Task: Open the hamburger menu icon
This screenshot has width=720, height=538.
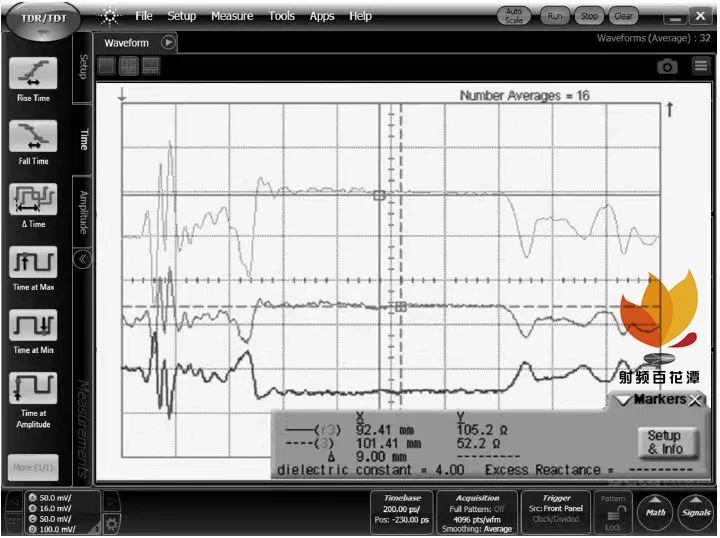Action: click(x=701, y=66)
